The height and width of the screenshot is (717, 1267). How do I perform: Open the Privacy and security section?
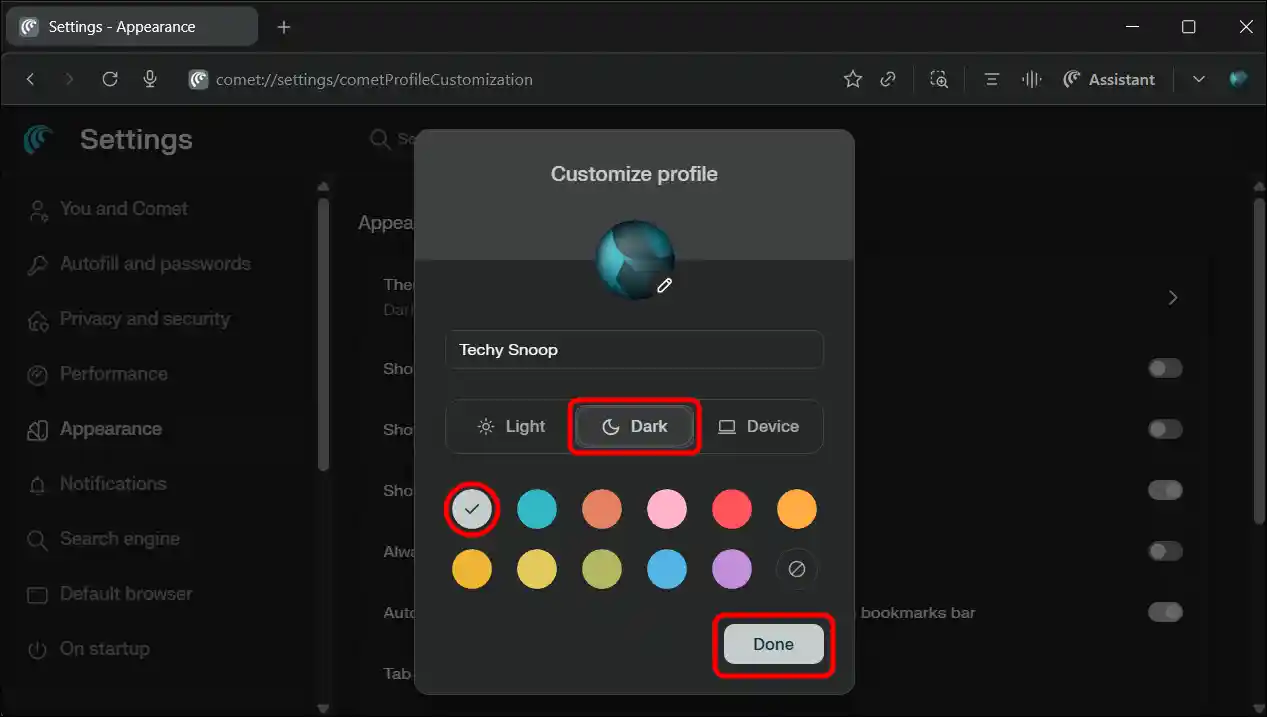pyautogui.click(x=144, y=319)
